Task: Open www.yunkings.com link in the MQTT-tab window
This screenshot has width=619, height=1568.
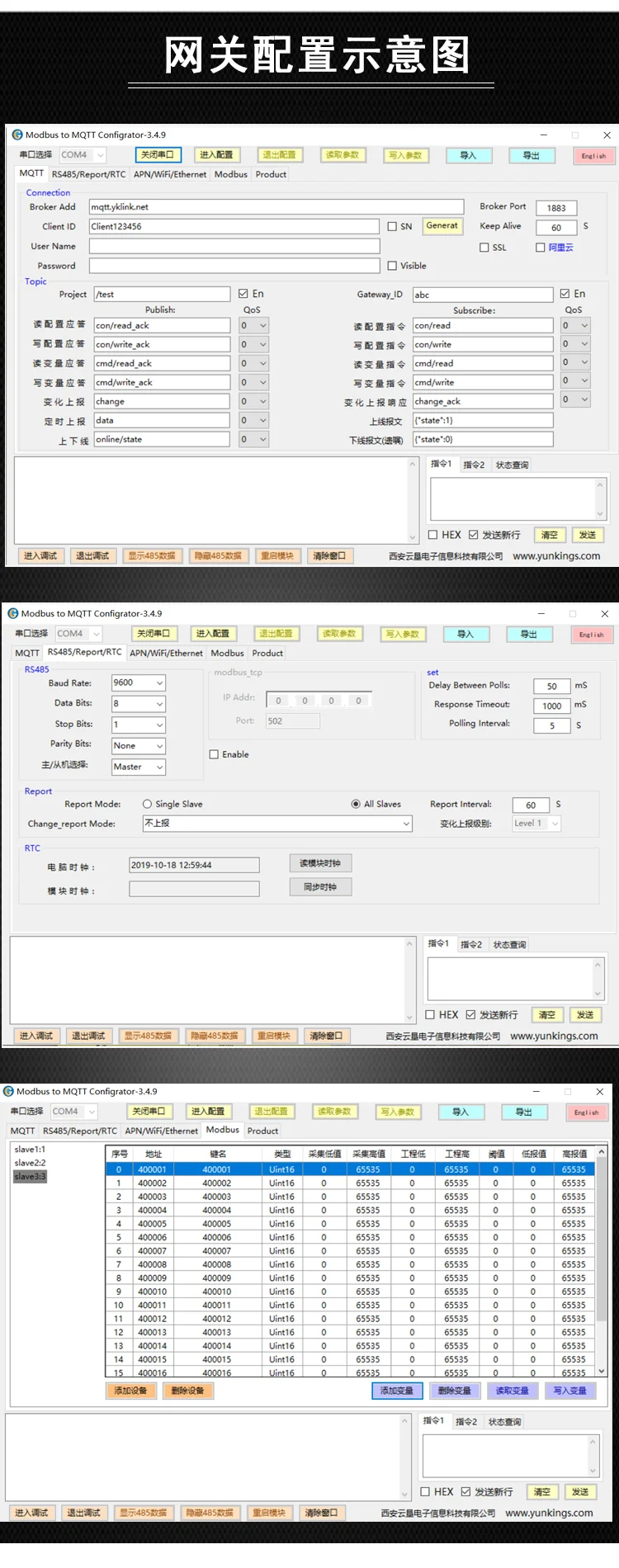Action: click(x=556, y=556)
